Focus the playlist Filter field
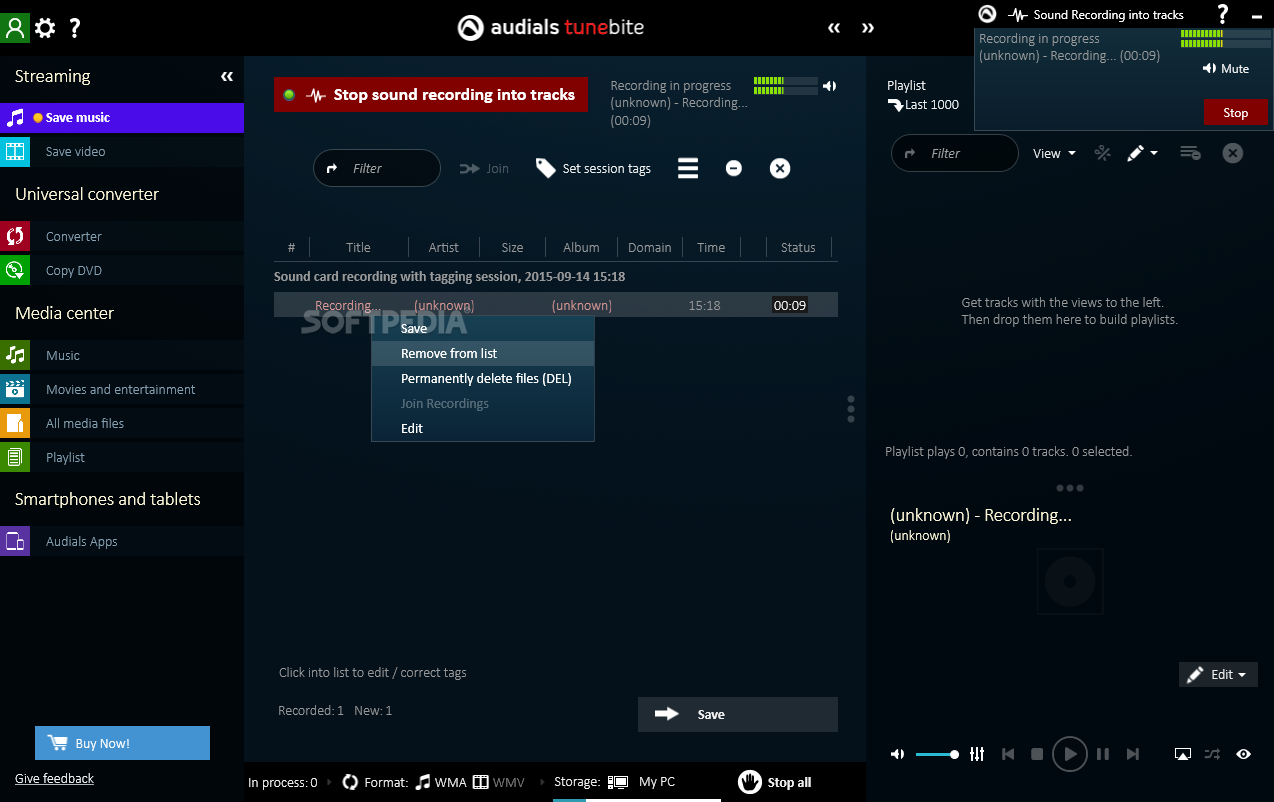 955,153
